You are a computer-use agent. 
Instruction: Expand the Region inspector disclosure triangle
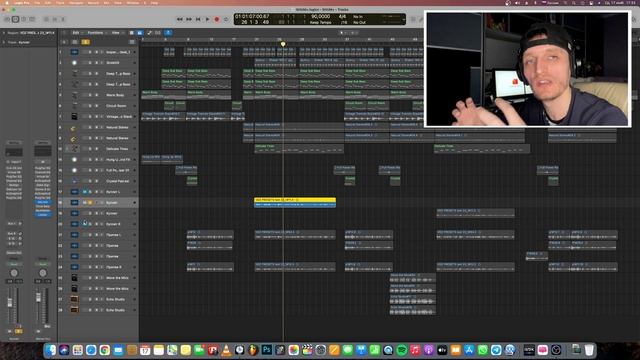pyautogui.click(x=4, y=33)
